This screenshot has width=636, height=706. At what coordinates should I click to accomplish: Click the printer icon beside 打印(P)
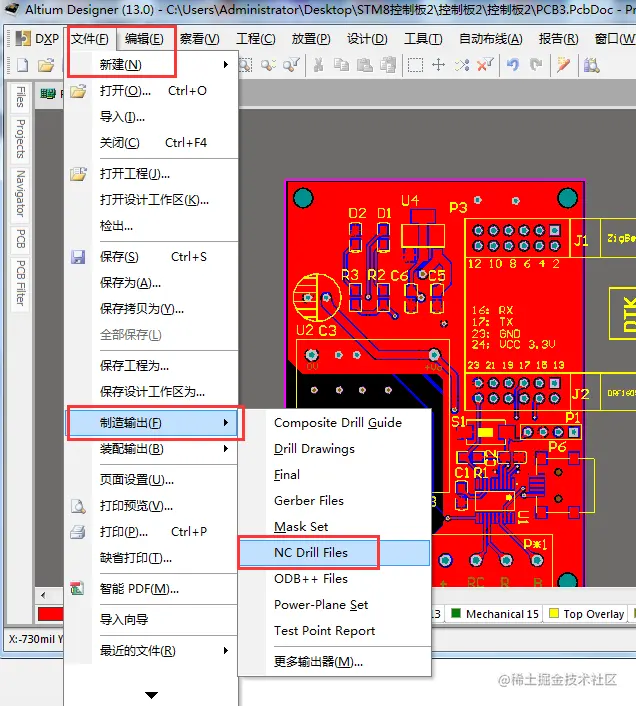pos(78,532)
